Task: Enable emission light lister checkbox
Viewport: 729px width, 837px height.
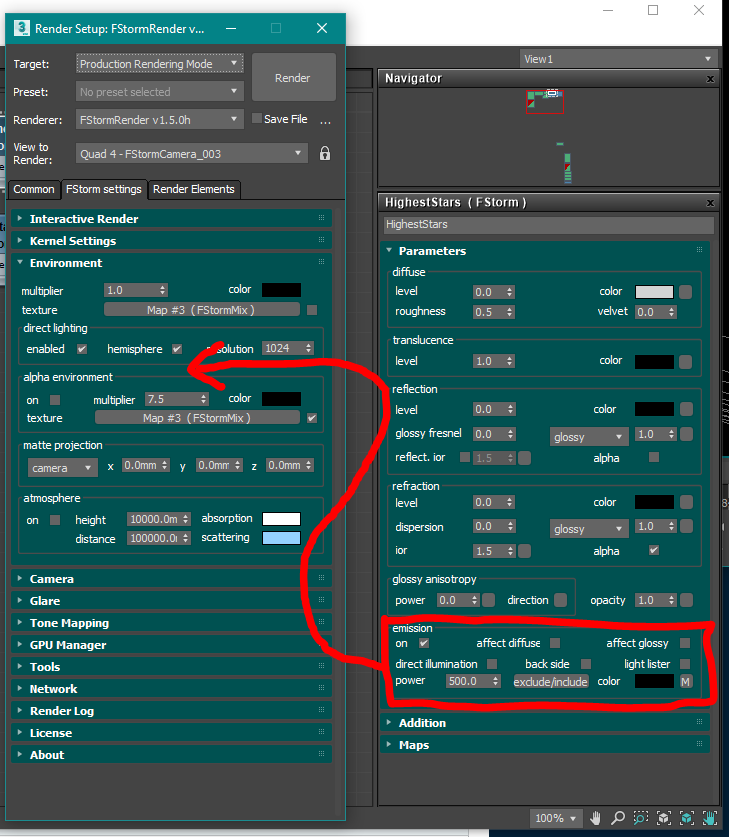Action: [x=685, y=664]
